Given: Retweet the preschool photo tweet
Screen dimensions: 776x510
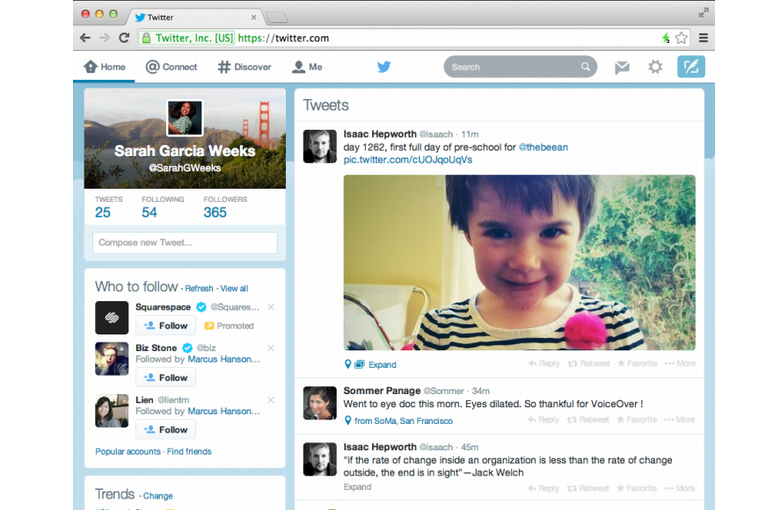Looking at the screenshot, I should pyautogui.click(x=588, y=364).
